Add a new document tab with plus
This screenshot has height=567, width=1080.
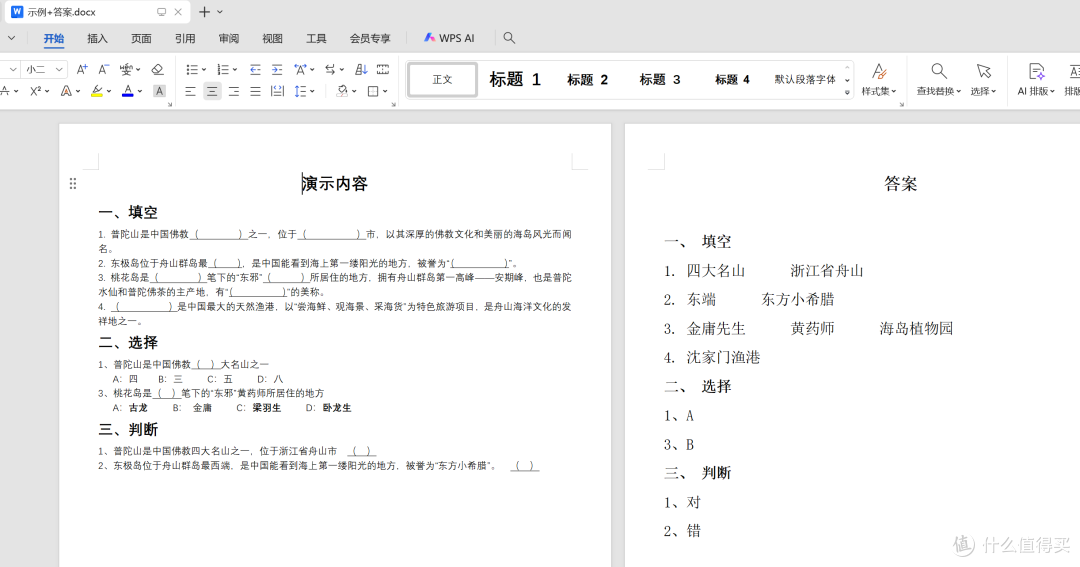click(204, 12)
